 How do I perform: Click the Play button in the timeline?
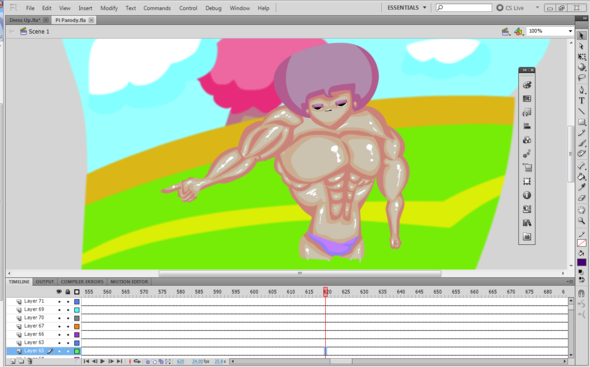coord(102,361)
